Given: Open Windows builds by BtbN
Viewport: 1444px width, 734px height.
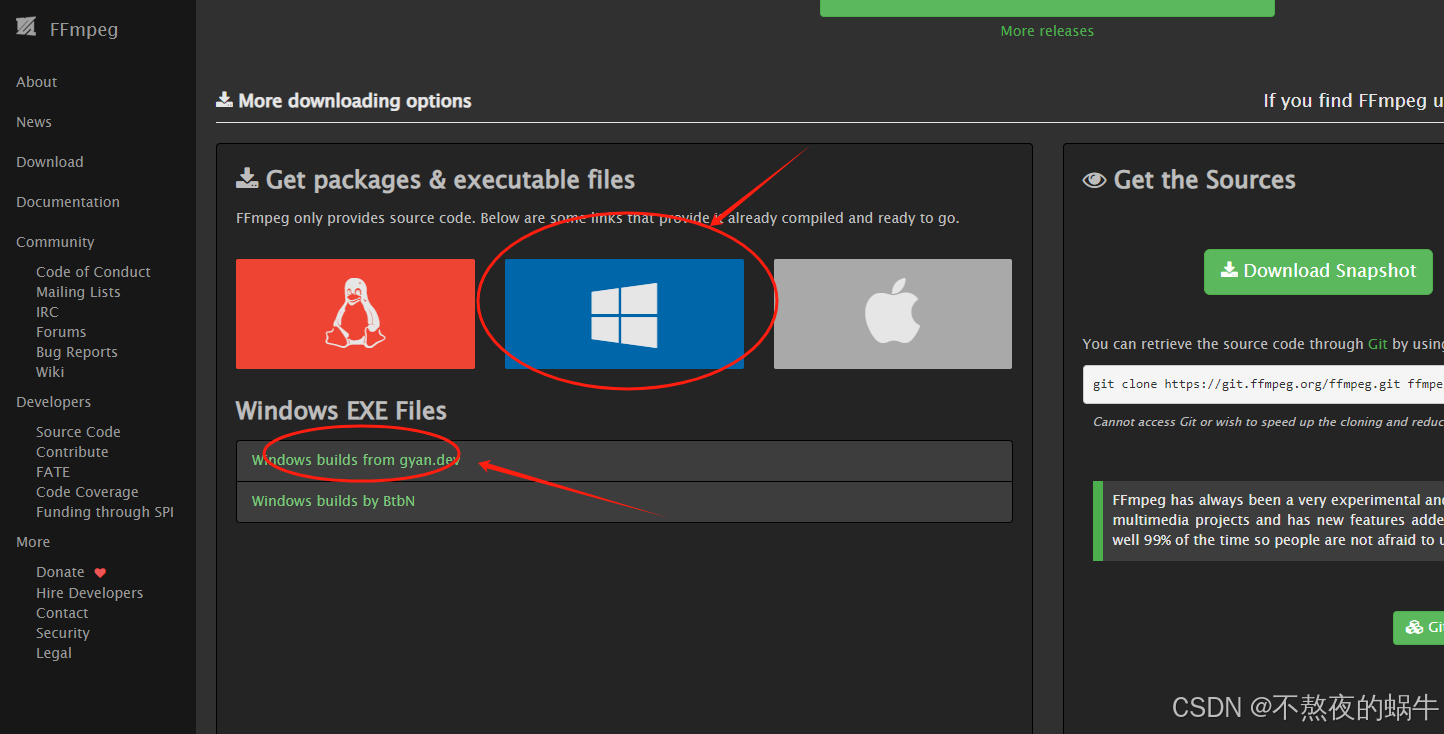Looking at the screenshot, I should pos(333,501).
